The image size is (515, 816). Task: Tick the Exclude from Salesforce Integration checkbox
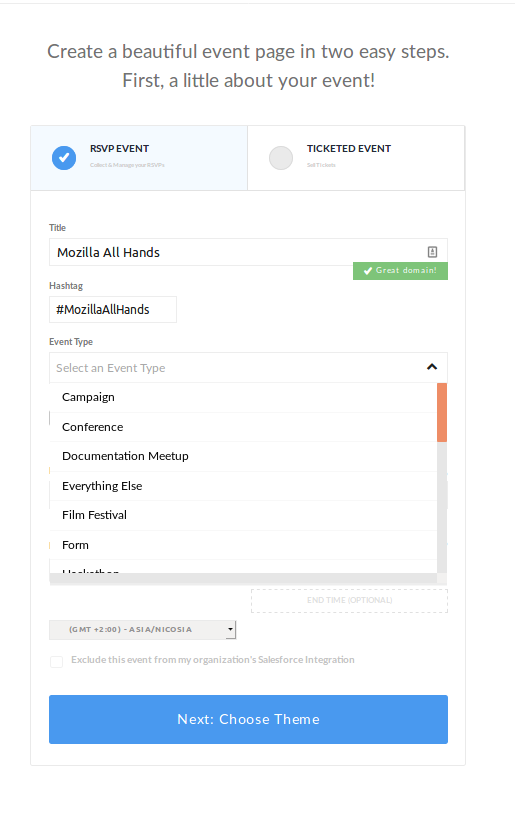click(56, 661)
